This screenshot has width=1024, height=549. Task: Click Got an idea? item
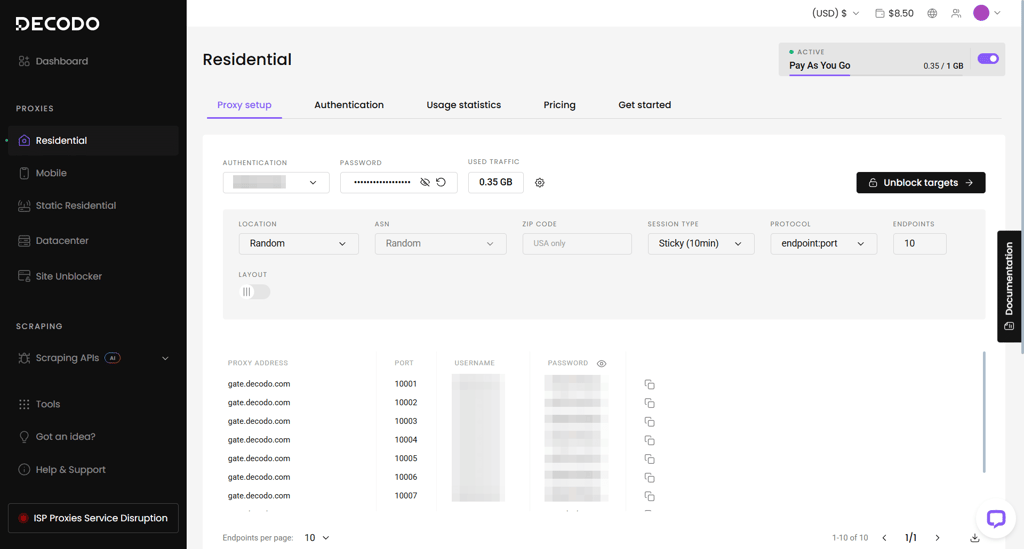coord(57,437)
